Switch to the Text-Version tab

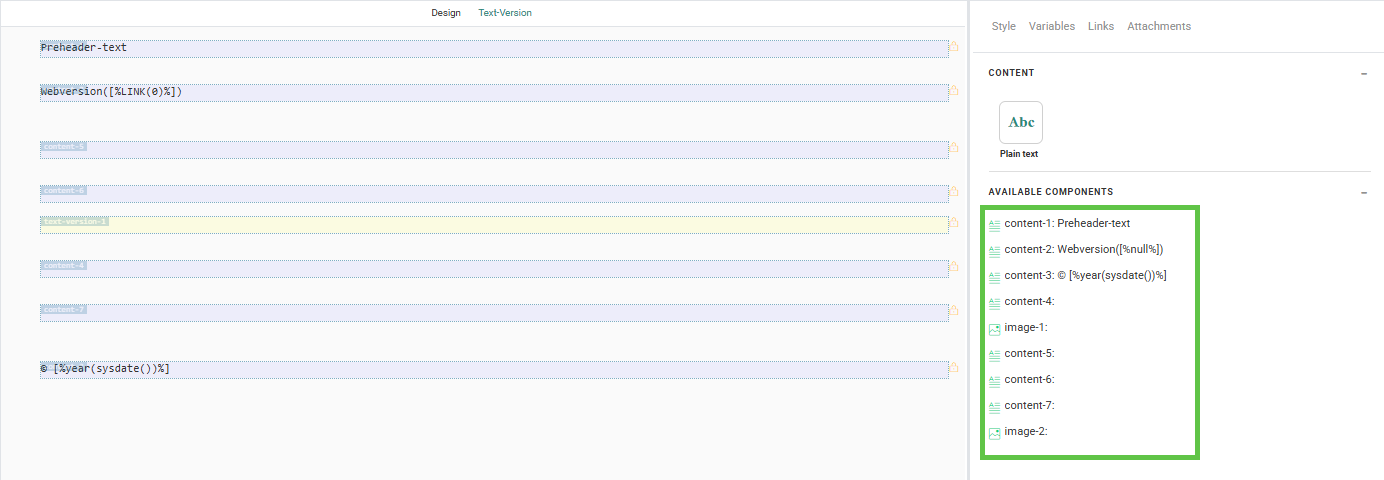(x=505, y=13)
